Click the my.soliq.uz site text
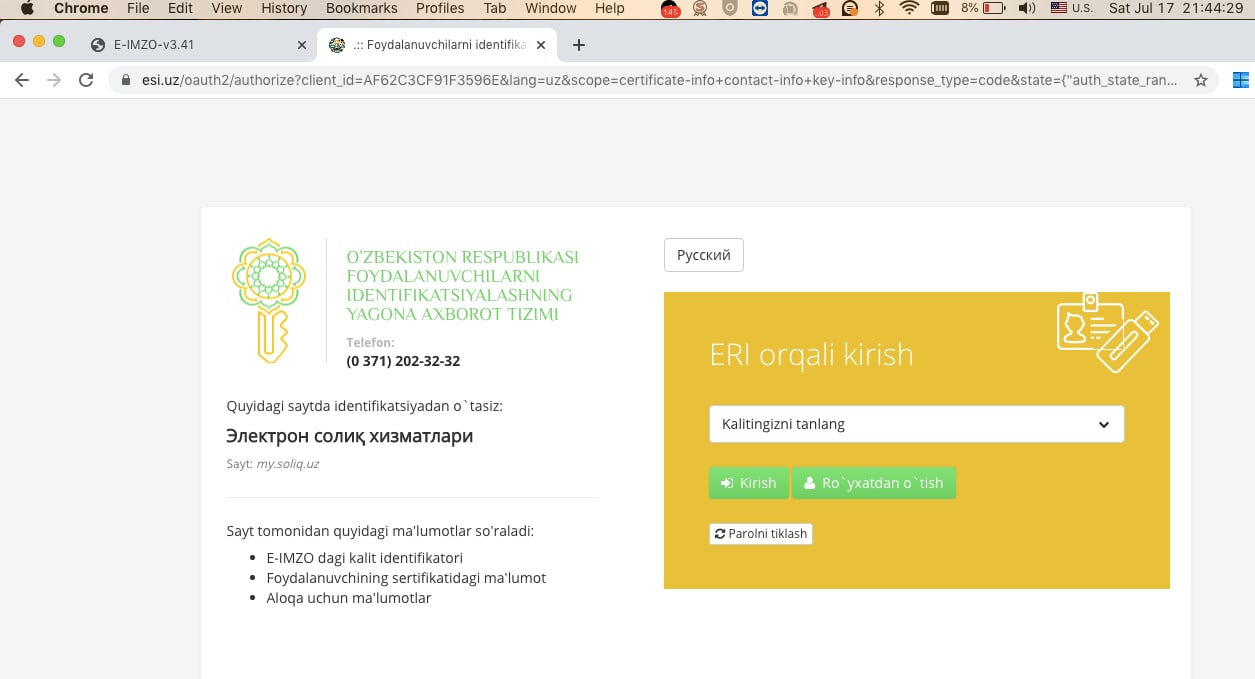1255x679 pixels. (288, 464)
